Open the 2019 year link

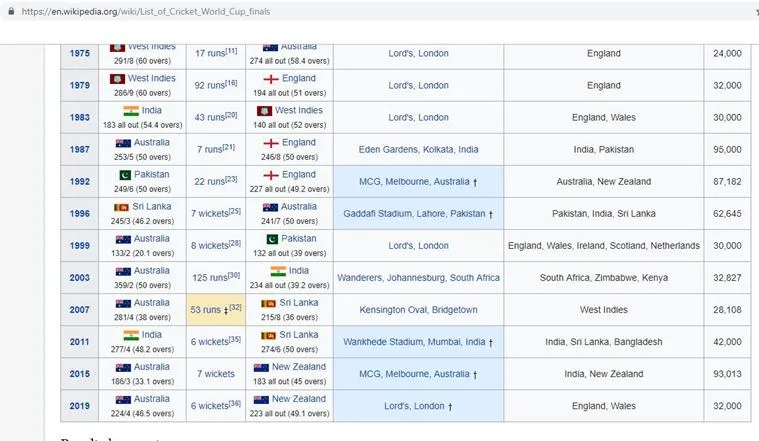tap(79, 406)
